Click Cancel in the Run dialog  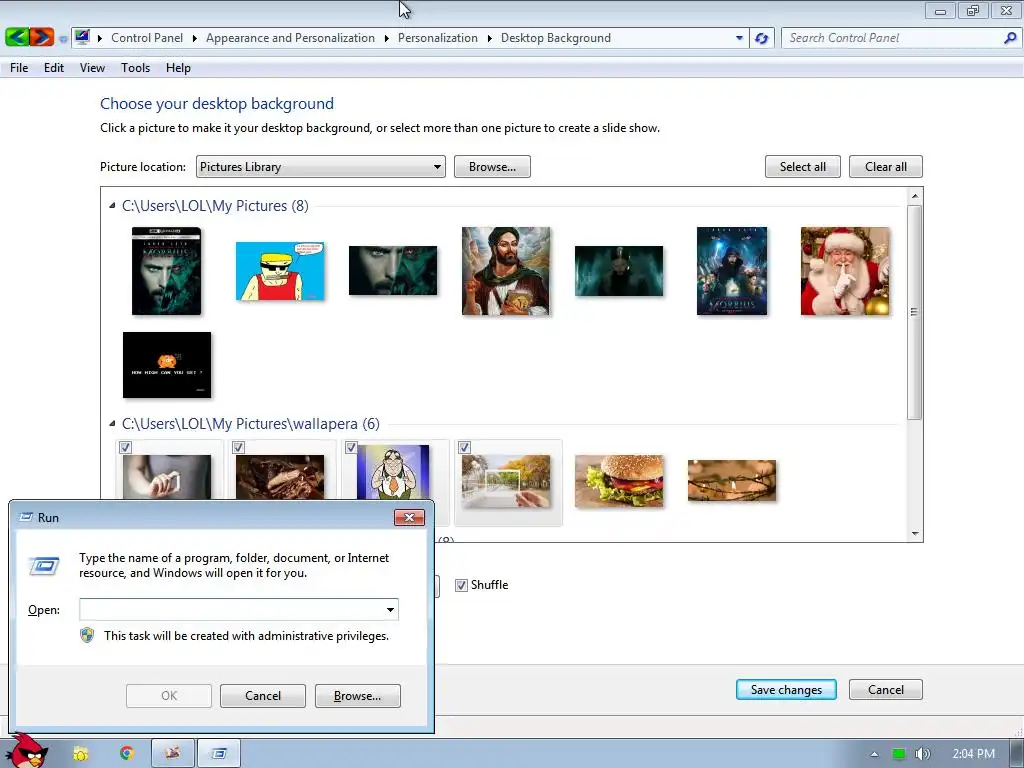coord(263,696)
